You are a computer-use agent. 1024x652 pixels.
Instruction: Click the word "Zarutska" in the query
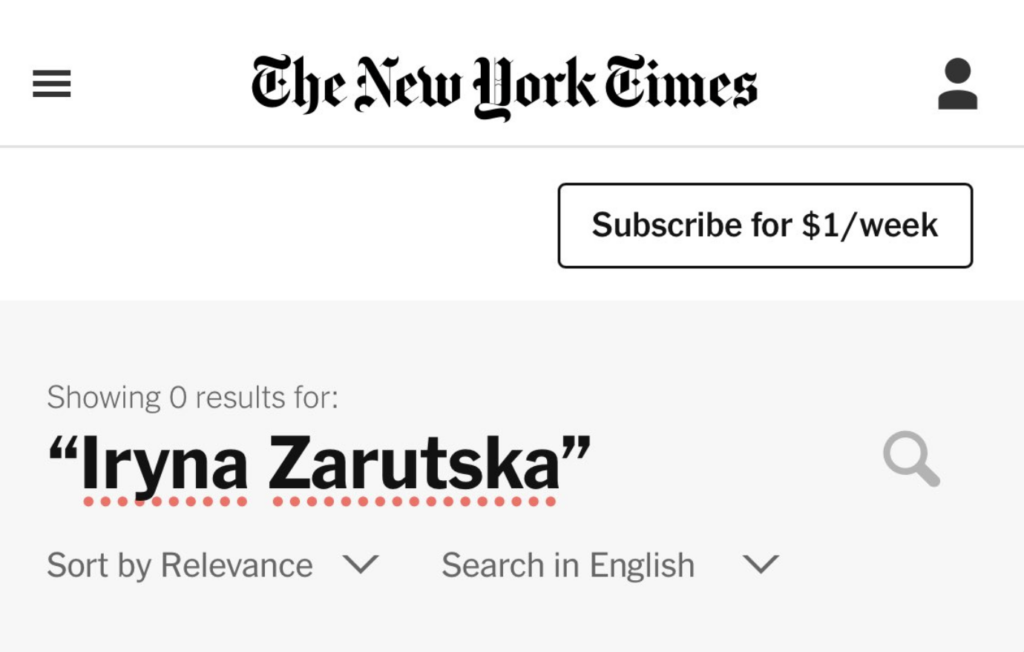pyautogui.click(x=414, y=464)
